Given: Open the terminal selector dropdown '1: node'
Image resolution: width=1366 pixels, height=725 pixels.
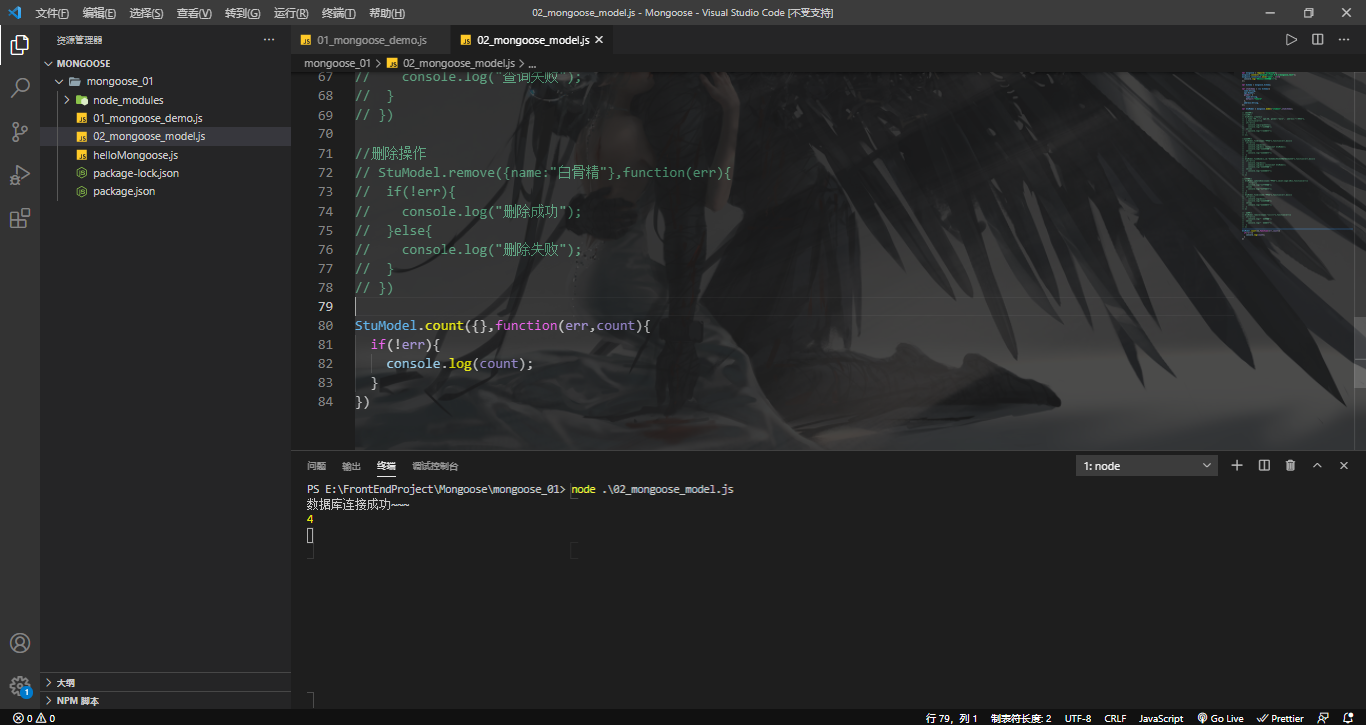Looking at the screenshot, I should 1147,465.
